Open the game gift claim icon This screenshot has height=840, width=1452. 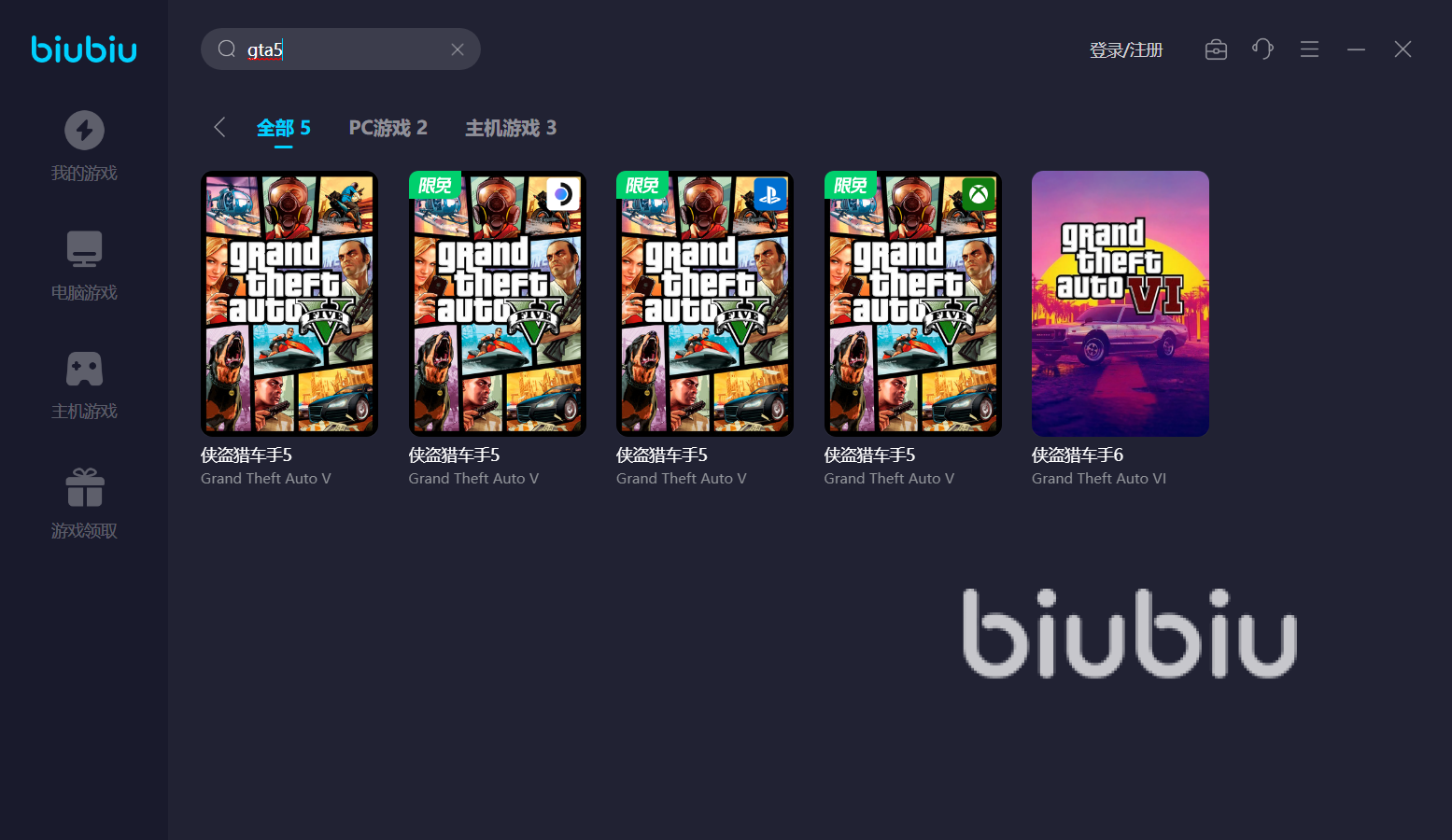84,487
